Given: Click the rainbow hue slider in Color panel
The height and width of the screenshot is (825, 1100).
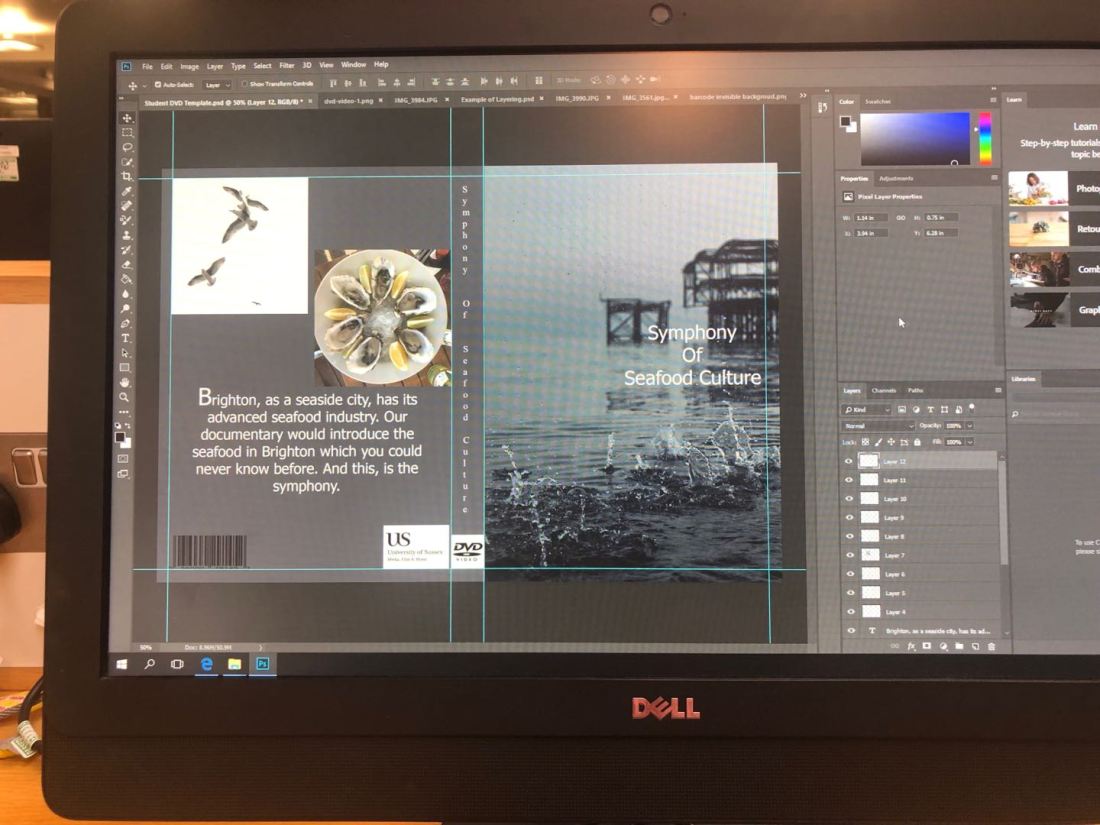Looking at the screenshot, I should tap(985, 138).
